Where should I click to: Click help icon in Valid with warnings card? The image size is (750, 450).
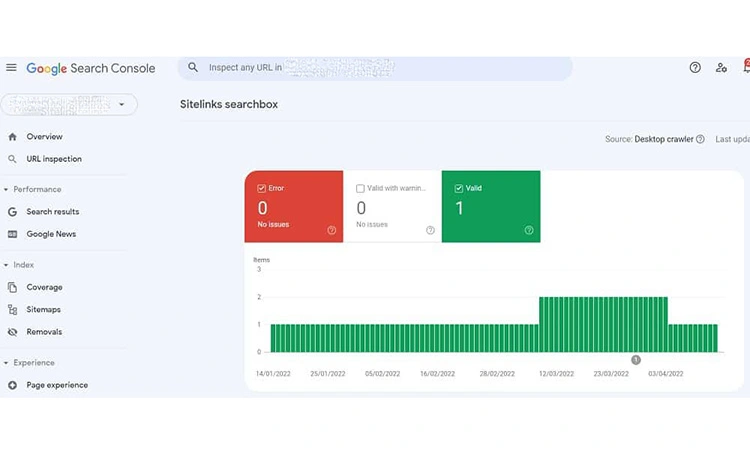coord(430,230)
